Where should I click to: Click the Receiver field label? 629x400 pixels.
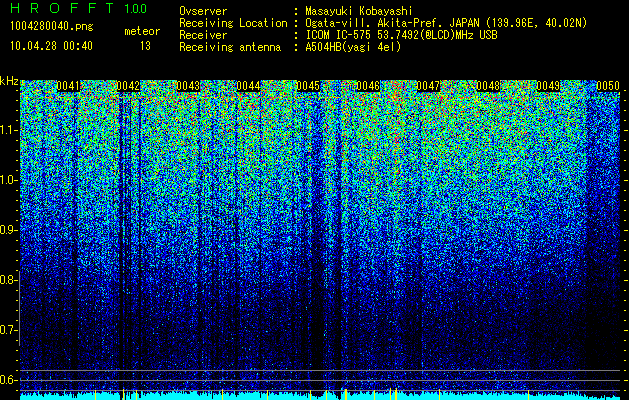pos(203,35)
